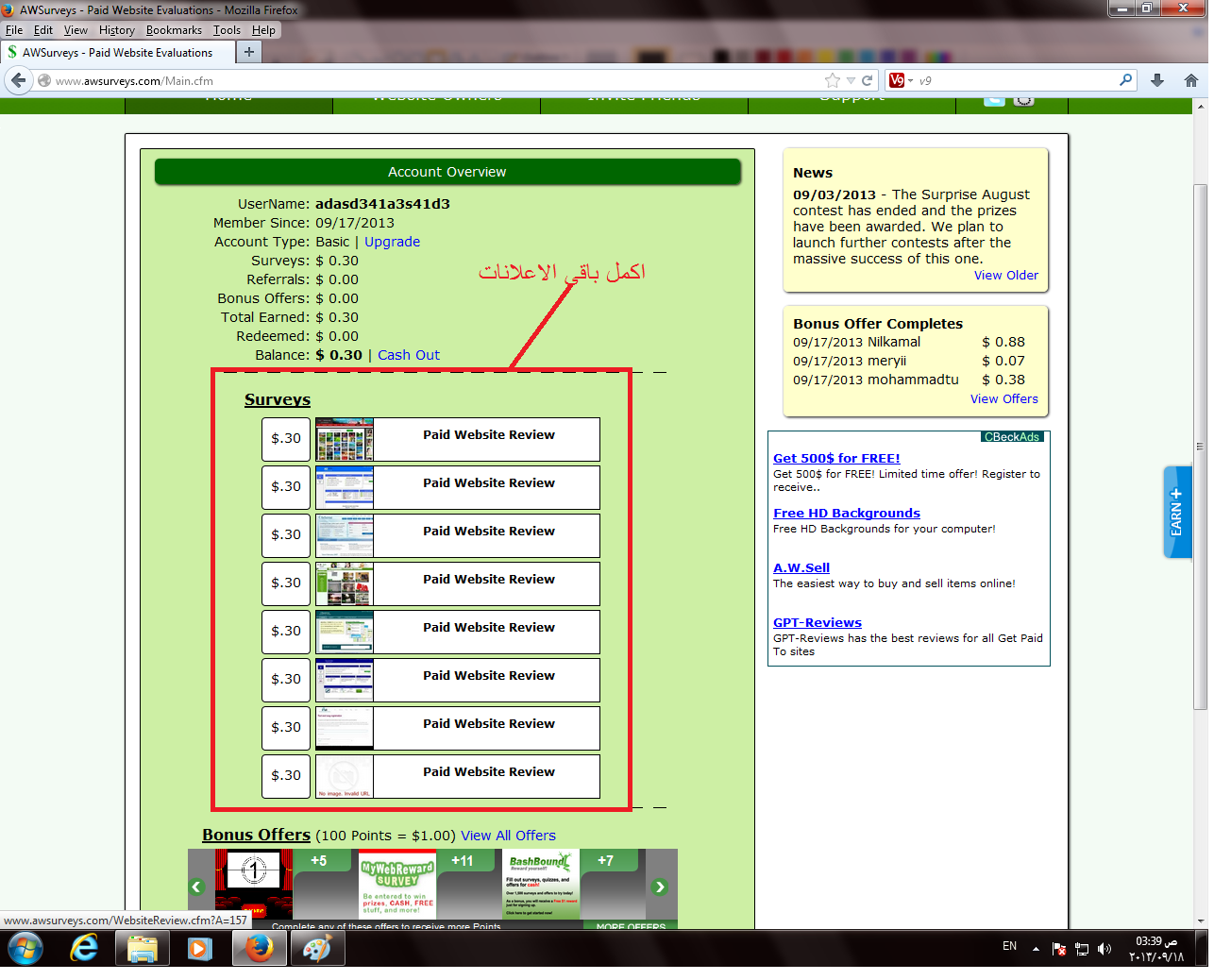Show hidden tray icons arrow

pos(1036,948)
